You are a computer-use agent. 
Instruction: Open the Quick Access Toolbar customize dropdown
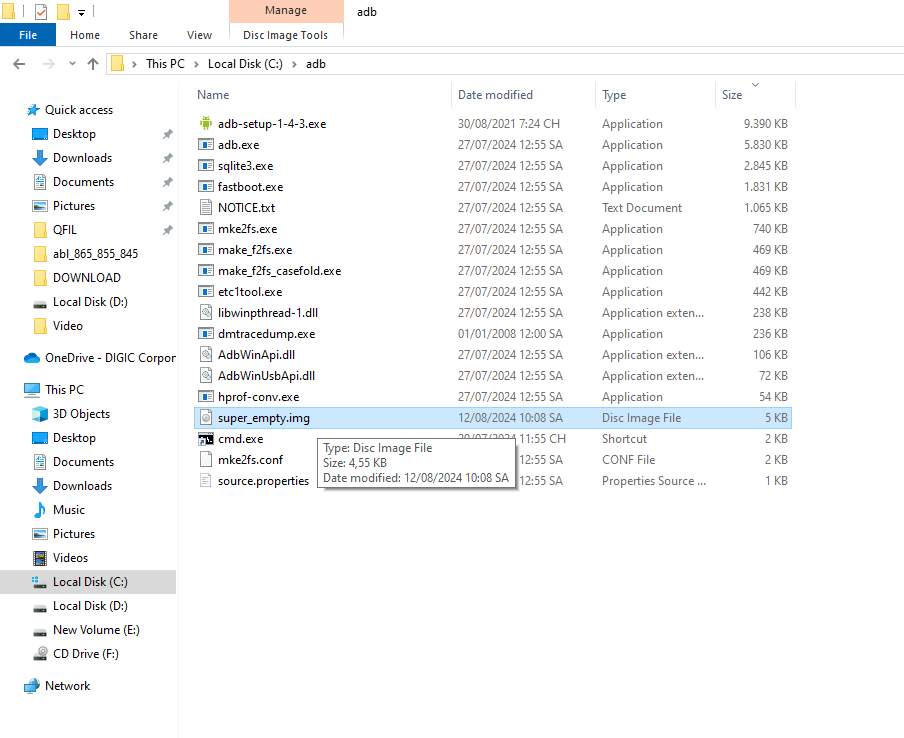81,13
